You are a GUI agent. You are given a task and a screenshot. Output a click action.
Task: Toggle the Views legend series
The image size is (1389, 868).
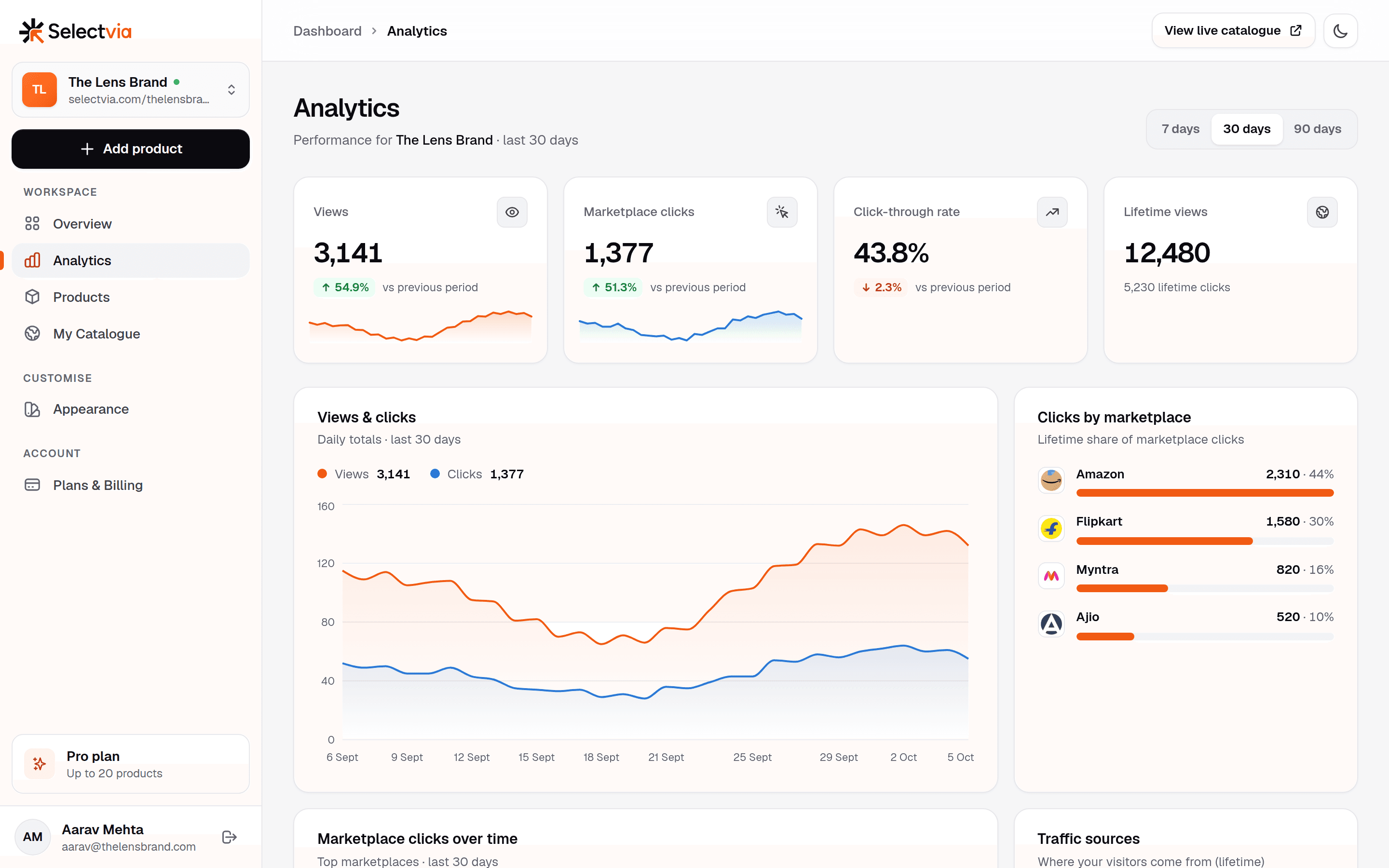(x=363, y=474)
